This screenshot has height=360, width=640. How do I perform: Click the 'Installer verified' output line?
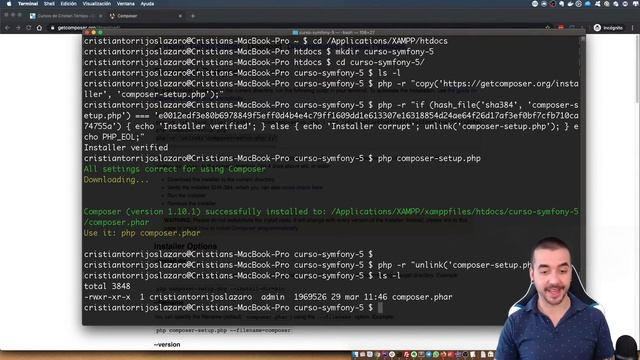click(126, 148)
